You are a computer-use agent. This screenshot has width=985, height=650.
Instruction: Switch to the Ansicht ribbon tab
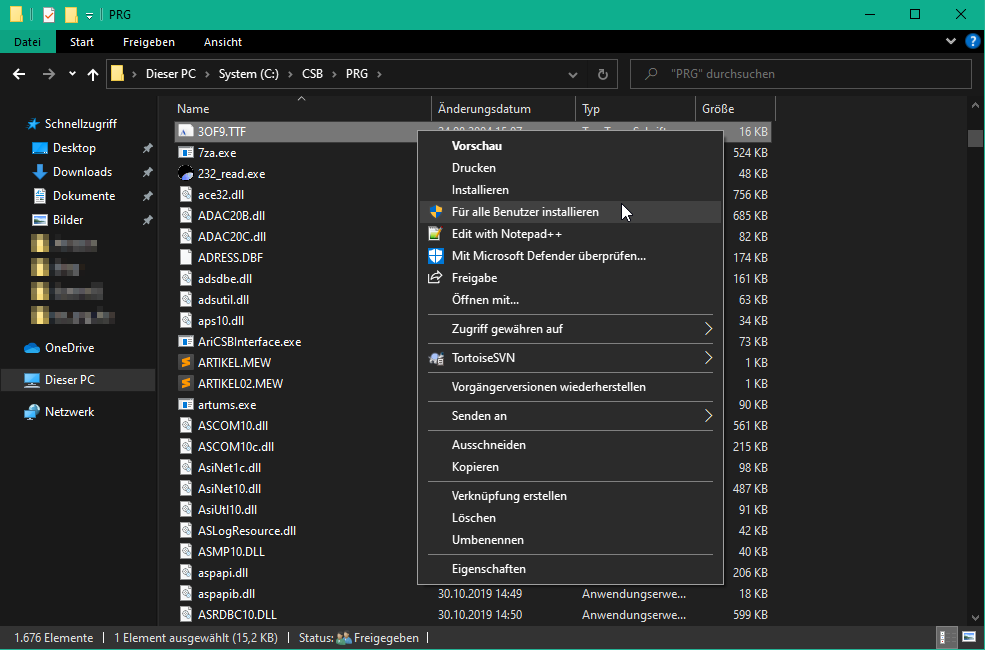[223, 42]
